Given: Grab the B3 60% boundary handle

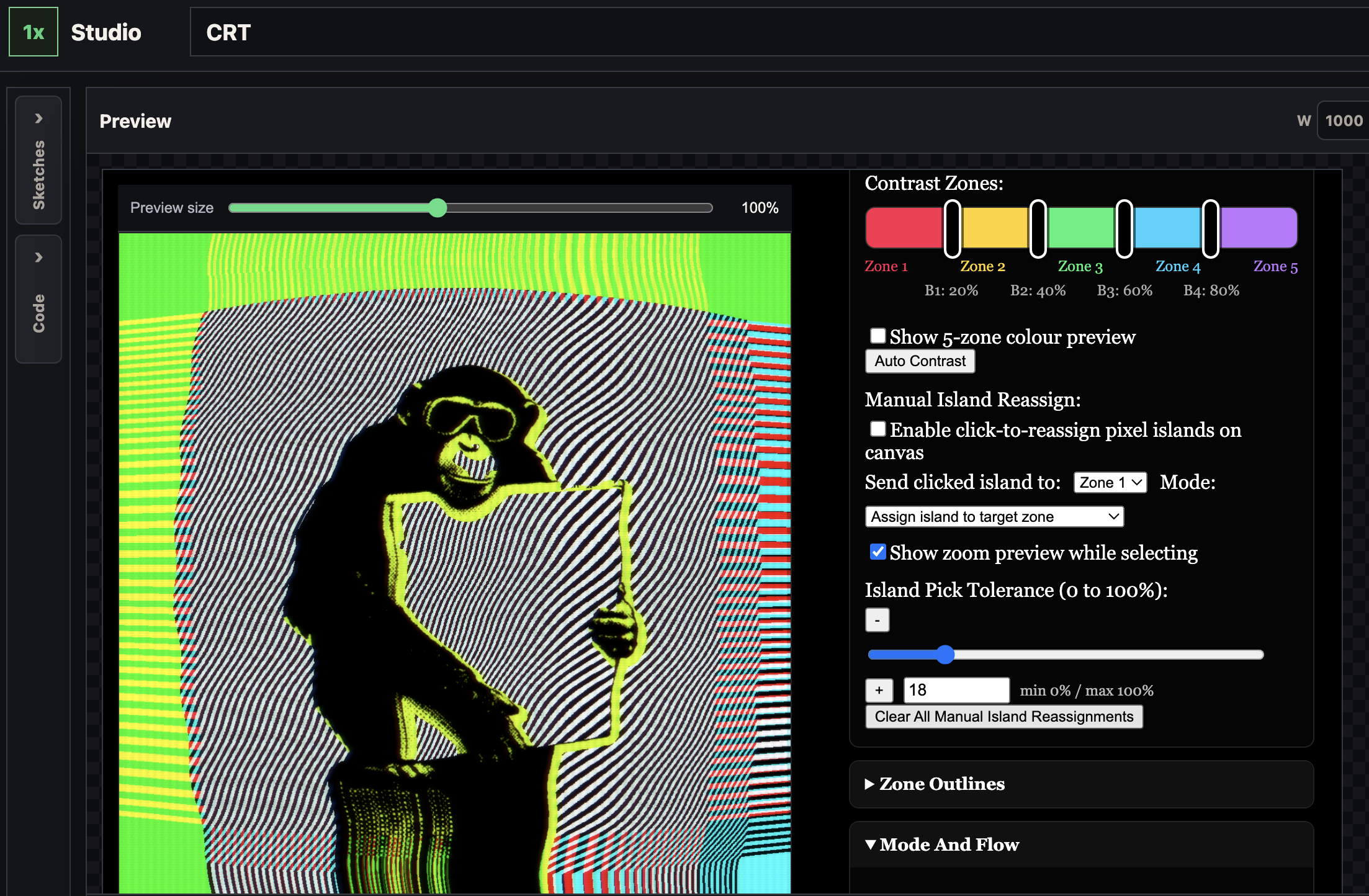Looking at the screenshot, I should tap(1124, 229).
